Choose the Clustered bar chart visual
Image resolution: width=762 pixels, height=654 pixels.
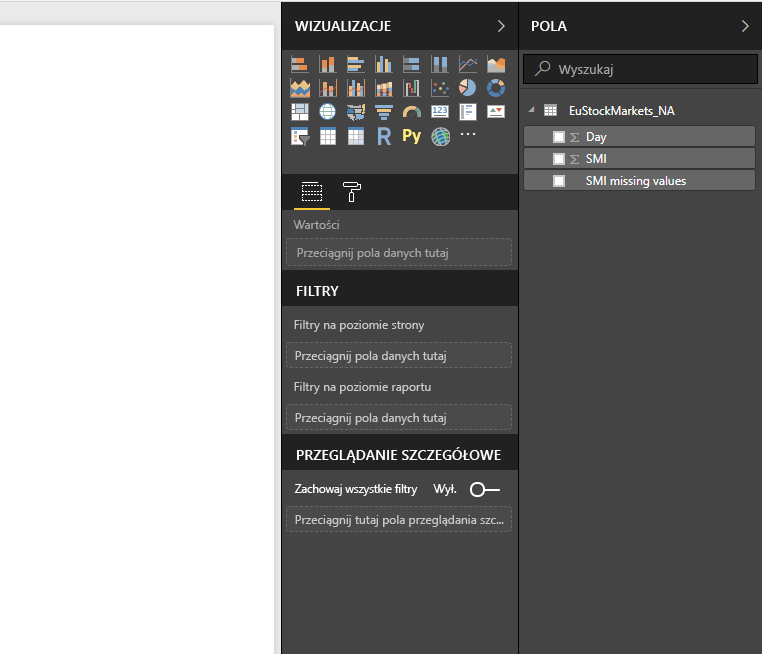pos(356,64)
